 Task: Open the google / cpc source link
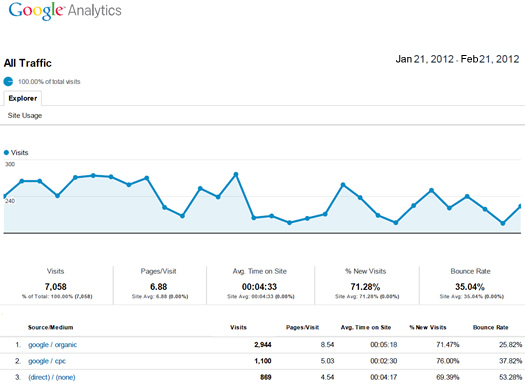[x=47, y=361]
